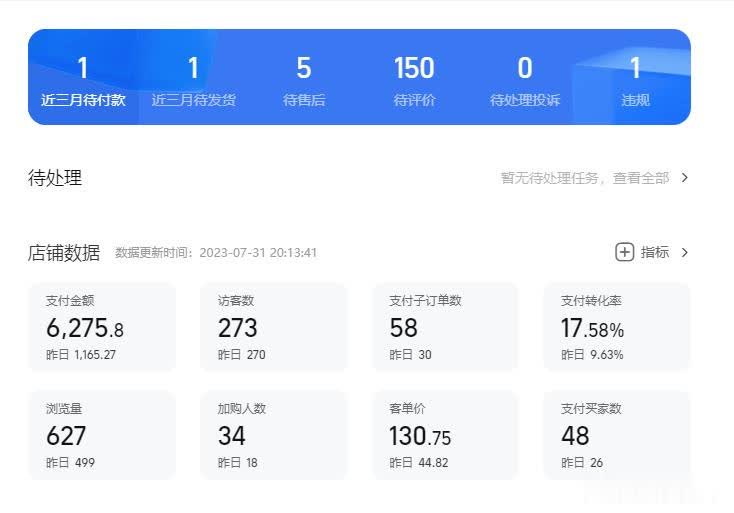The height and width of the screenshot is (513, 734).
Task: Open 待售后 after-sales count
Action: point(304,80)
